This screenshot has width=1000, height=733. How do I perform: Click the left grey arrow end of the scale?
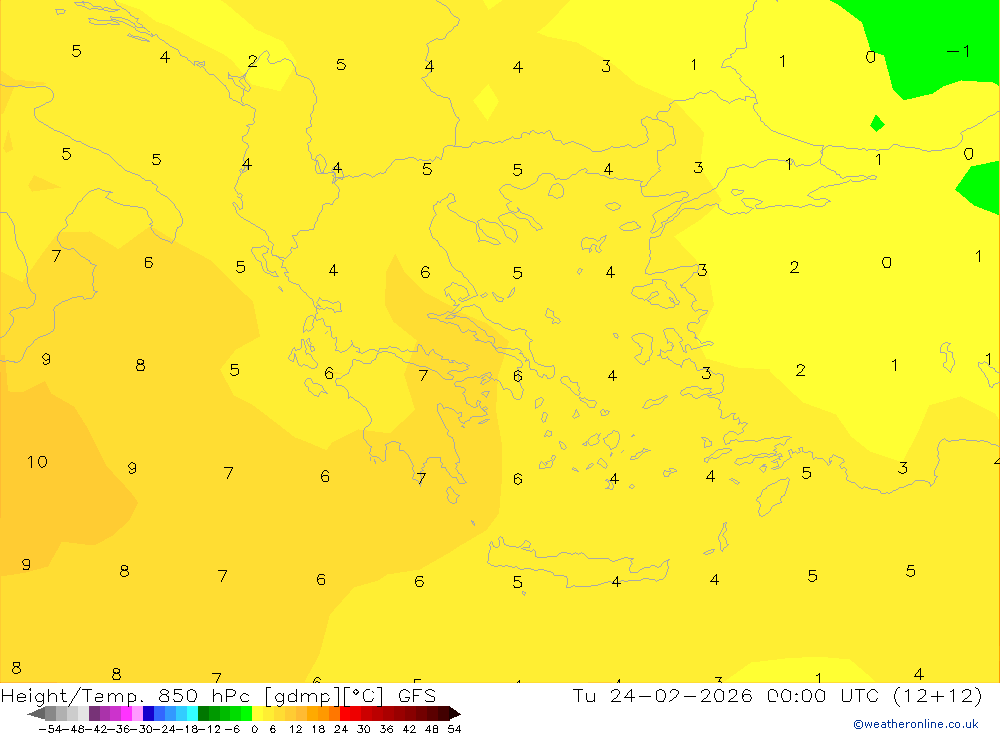(36, 714)
